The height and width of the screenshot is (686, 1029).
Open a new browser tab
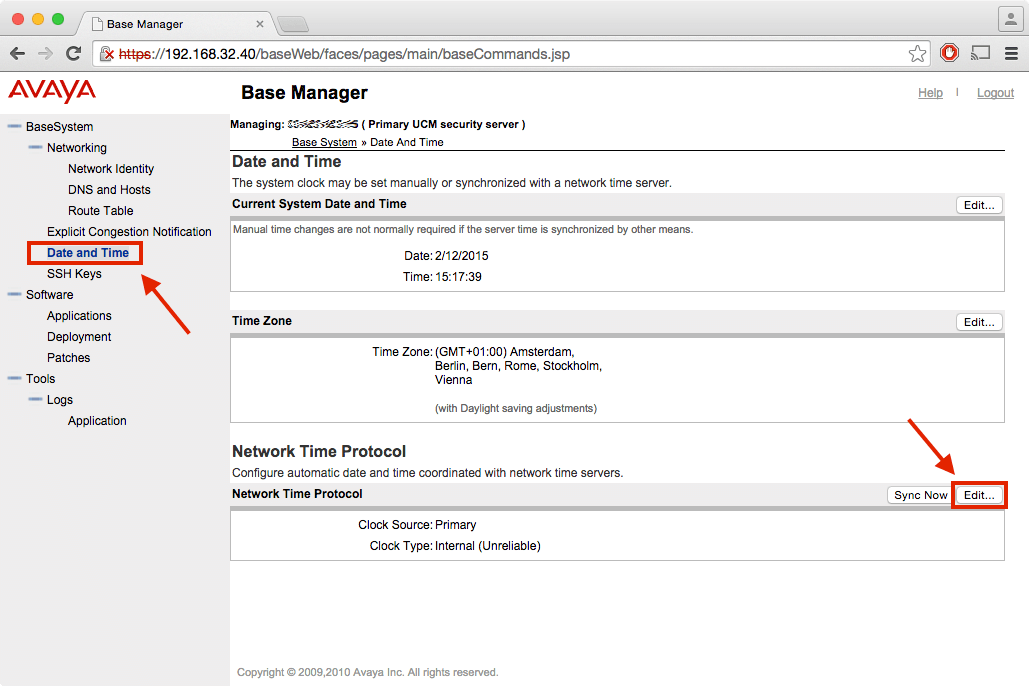293,24
